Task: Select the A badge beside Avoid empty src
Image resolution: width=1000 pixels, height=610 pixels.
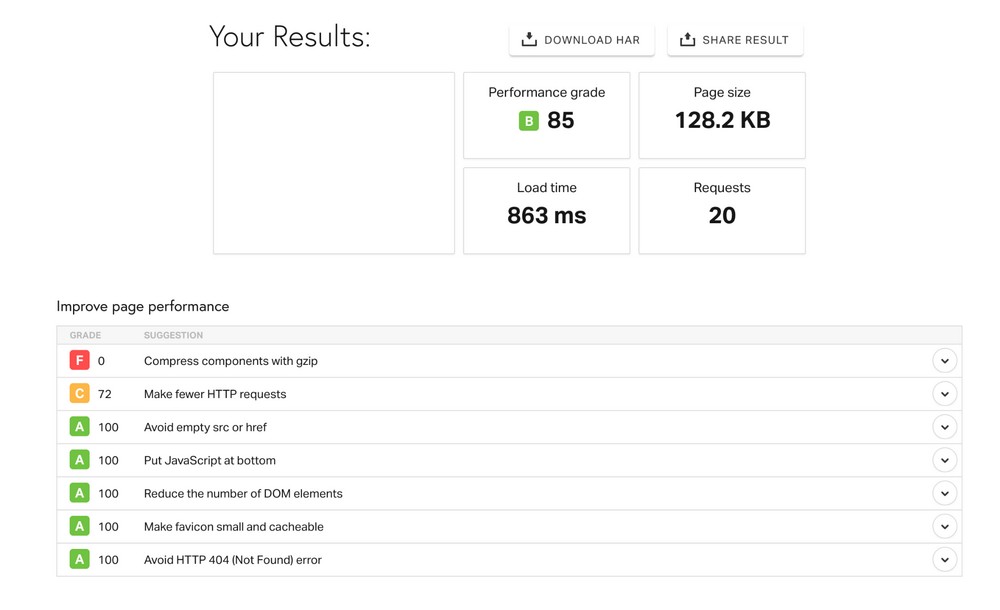Action: (79, 426)
